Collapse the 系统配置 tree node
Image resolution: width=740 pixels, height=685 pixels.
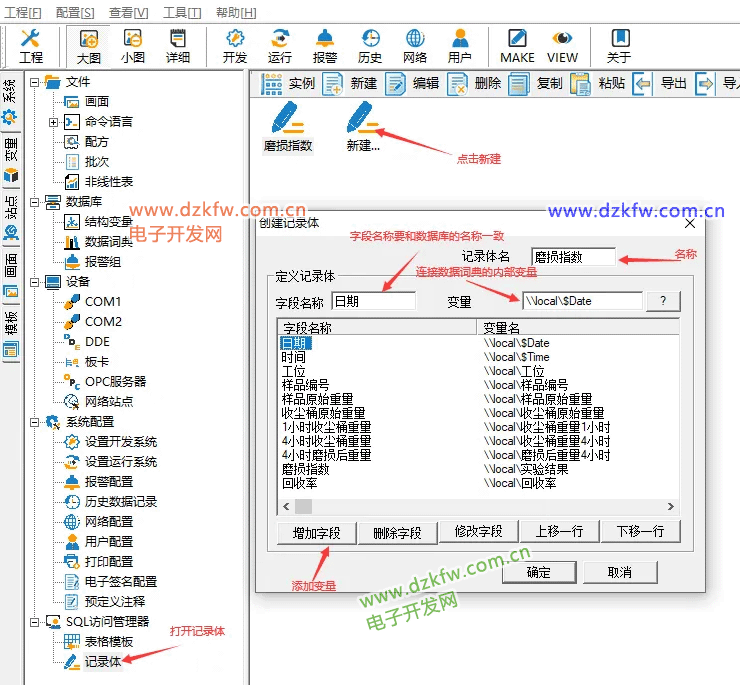pos(35,422)
